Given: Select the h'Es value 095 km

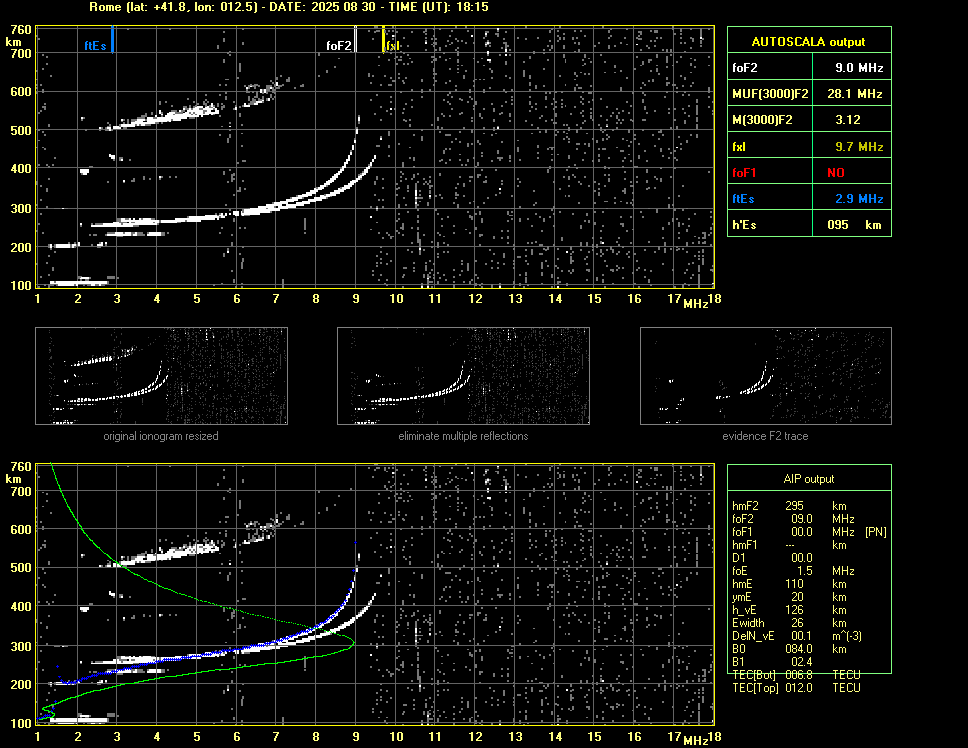Looking at the screenshot, I should 853,225.
